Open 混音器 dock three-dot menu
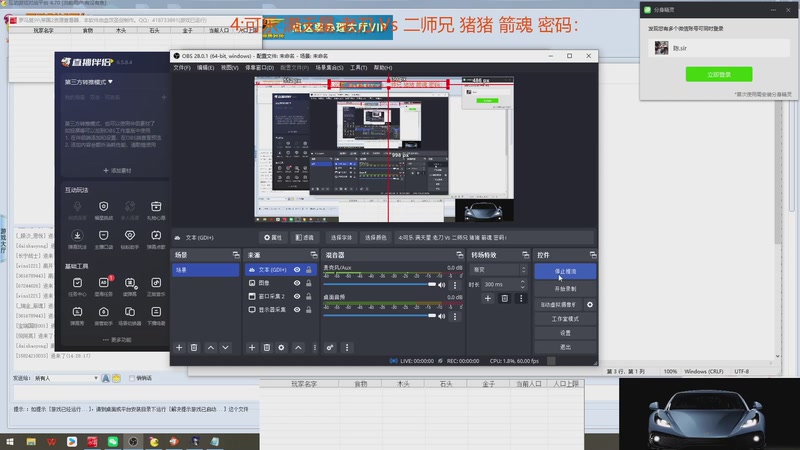800x450 pixels. point(347,347)
